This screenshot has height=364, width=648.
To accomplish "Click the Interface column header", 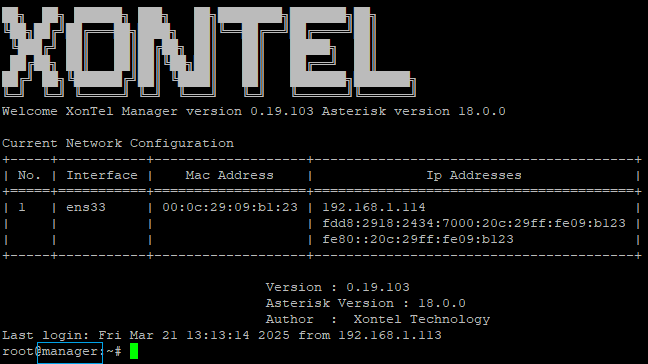I will pyautogui.click(x=102, y=175).
